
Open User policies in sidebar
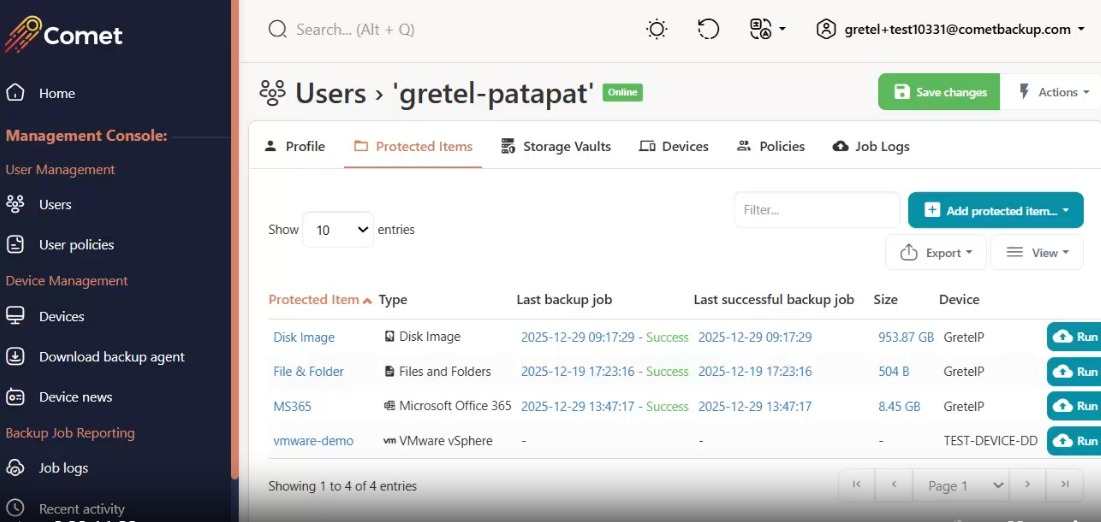76,244
